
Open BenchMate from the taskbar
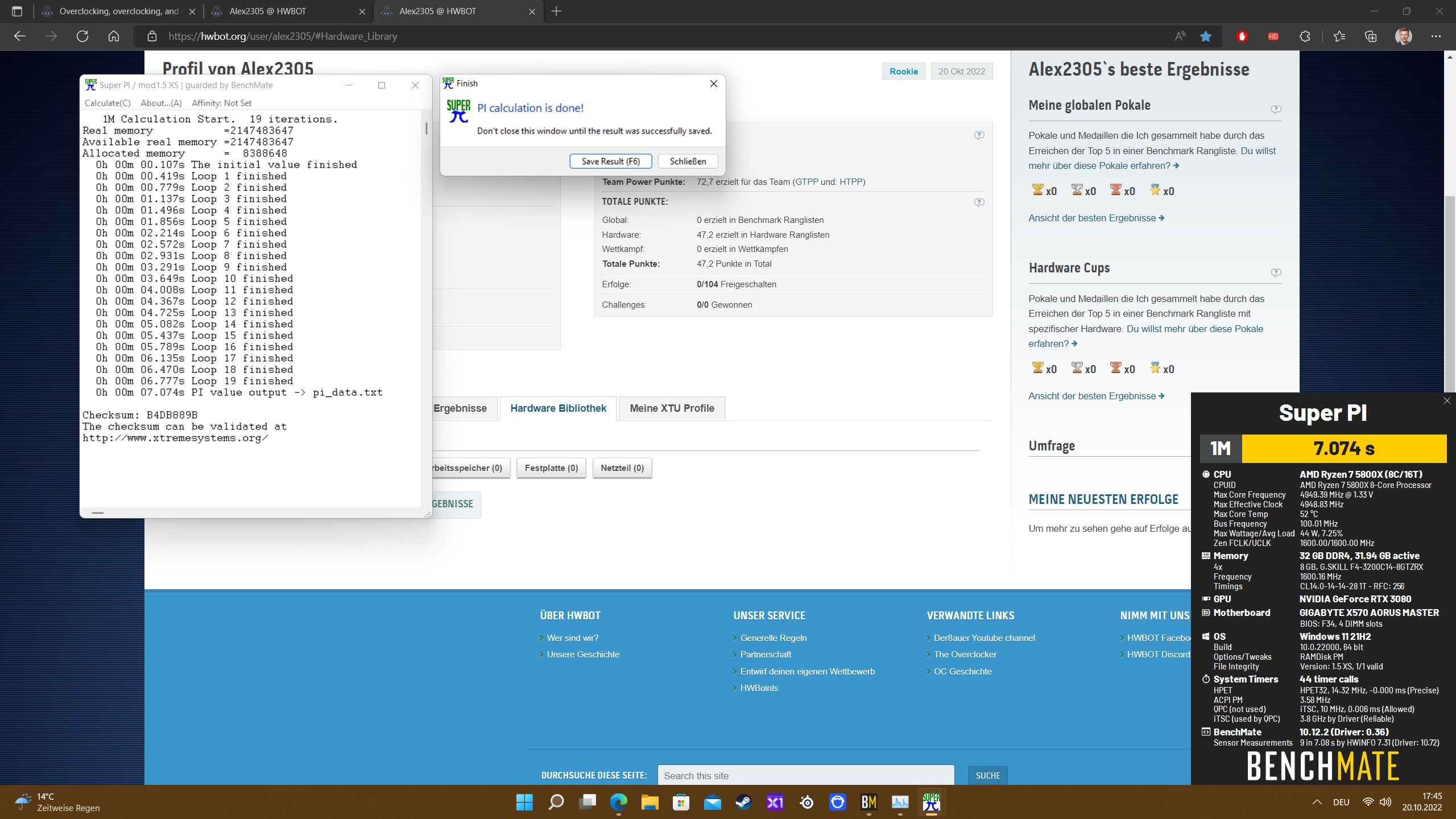click(868, 803)
